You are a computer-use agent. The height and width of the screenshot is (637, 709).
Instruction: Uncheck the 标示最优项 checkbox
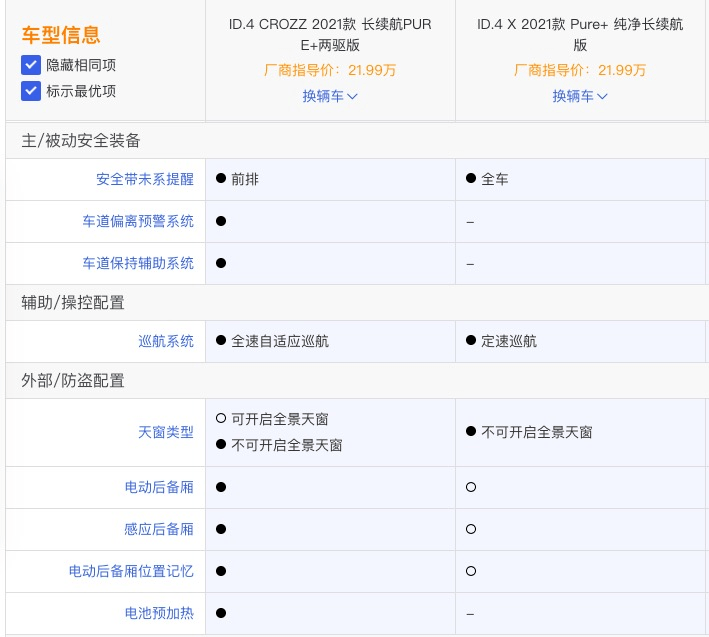[31, 91]
